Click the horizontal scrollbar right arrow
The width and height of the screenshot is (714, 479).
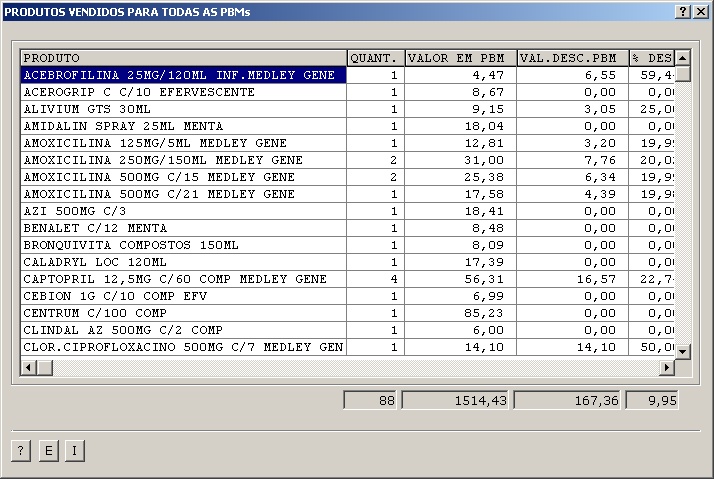tap(667, 367)
